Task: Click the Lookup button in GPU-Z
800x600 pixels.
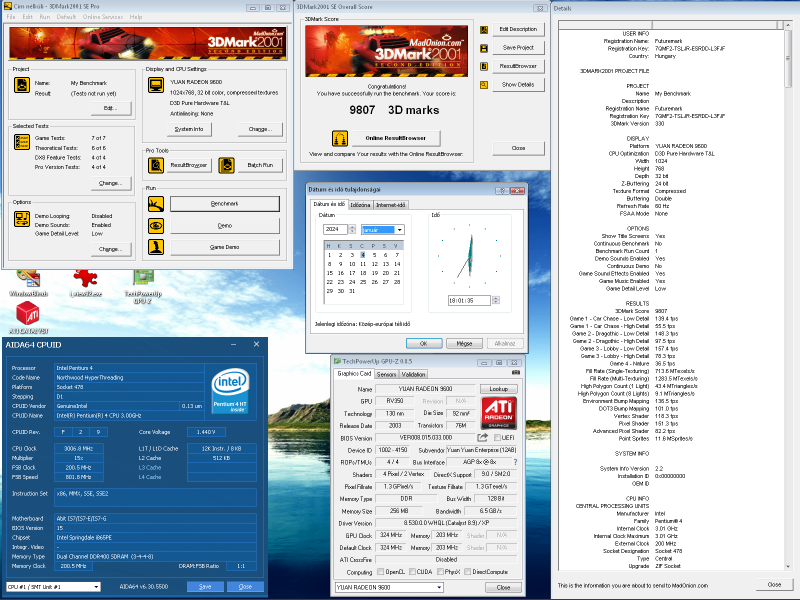Action: 498,389
